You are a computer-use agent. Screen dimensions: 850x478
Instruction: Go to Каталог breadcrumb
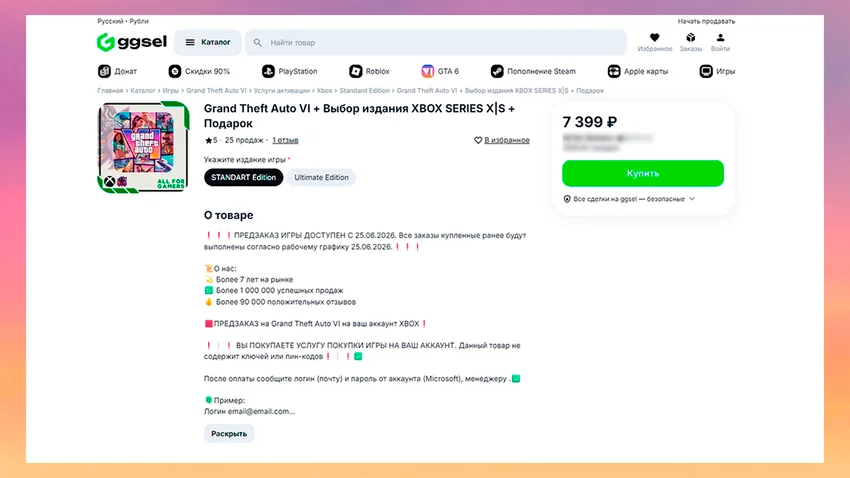point(143,91)
